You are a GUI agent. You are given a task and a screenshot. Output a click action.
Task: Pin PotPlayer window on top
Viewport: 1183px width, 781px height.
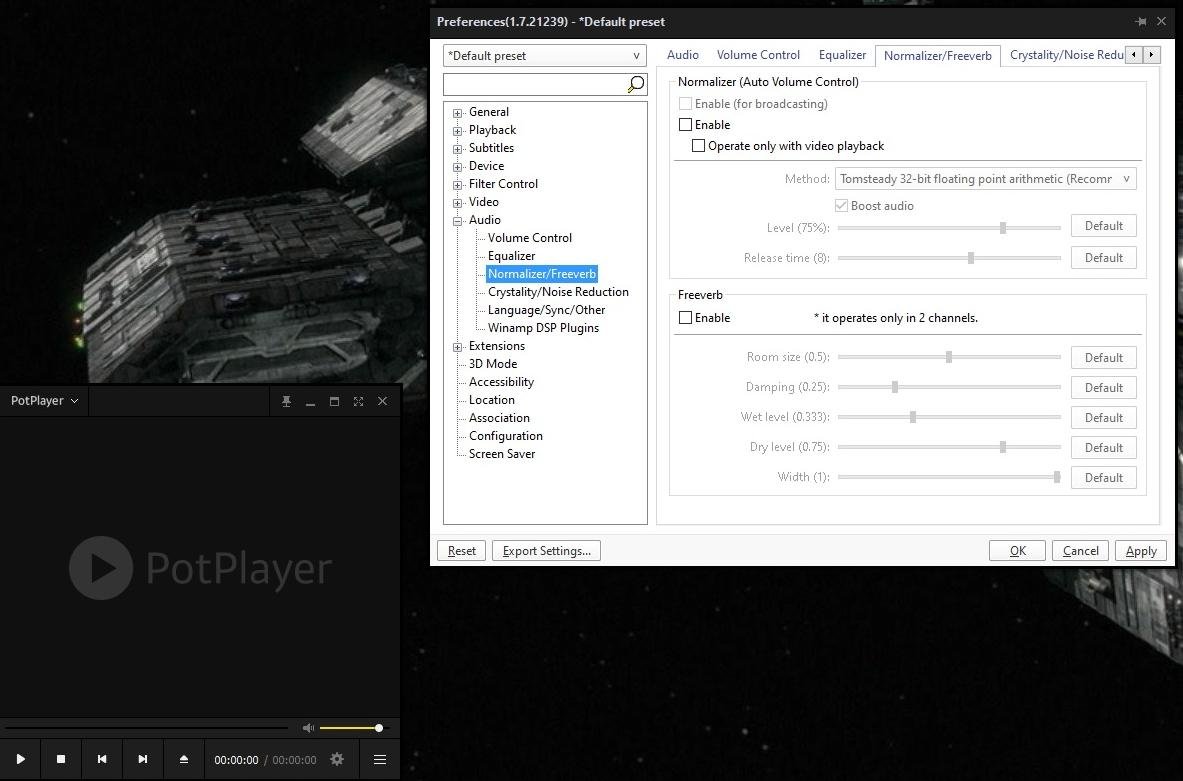click(287, 401)
